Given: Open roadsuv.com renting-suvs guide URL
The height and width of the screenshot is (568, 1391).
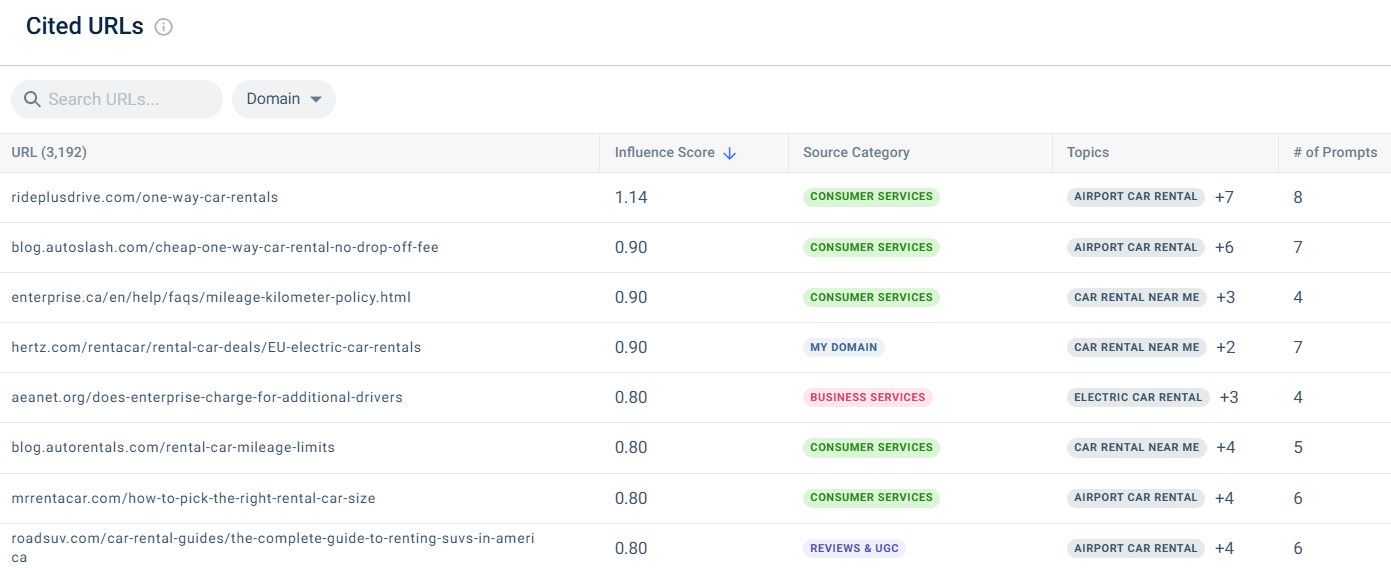Looking at the screenshot, I should pyautogui.click(x=273, y=548).
